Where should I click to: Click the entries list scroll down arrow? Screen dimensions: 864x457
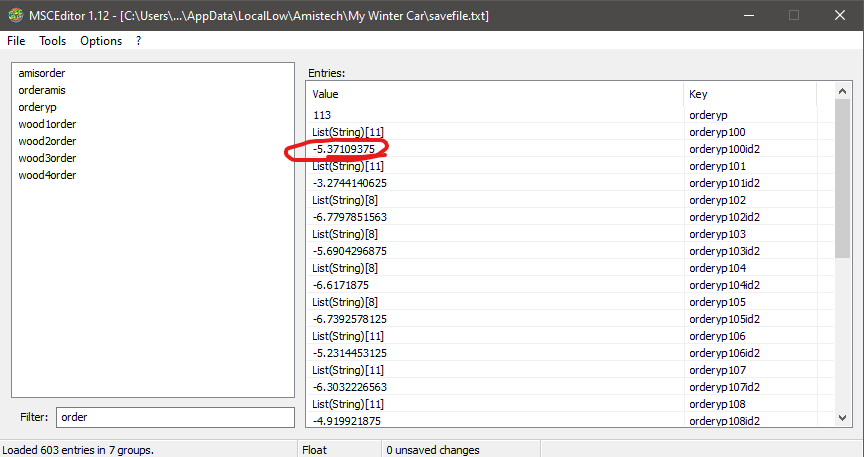842,419
